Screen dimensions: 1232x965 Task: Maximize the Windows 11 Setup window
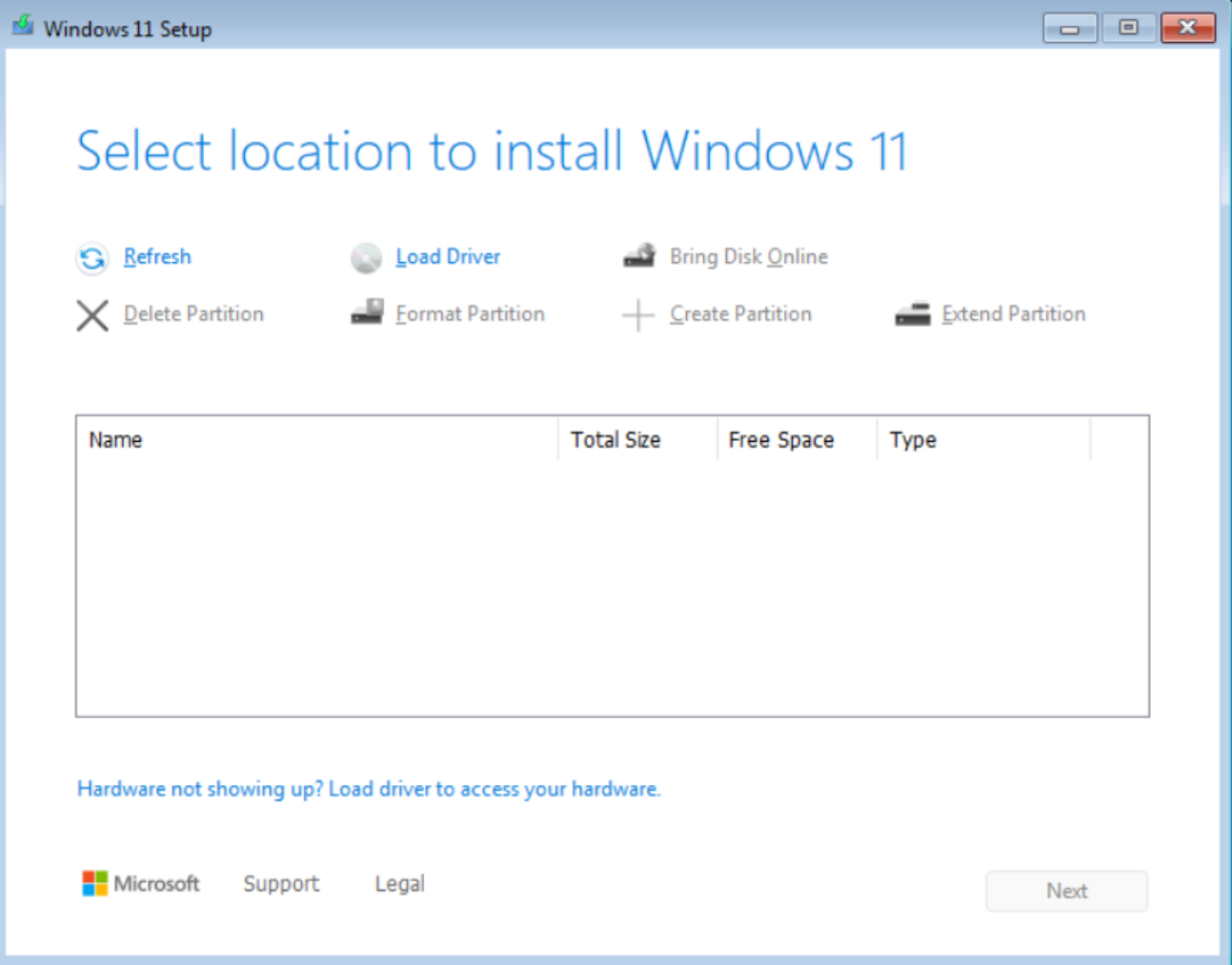pos(1128,28)
